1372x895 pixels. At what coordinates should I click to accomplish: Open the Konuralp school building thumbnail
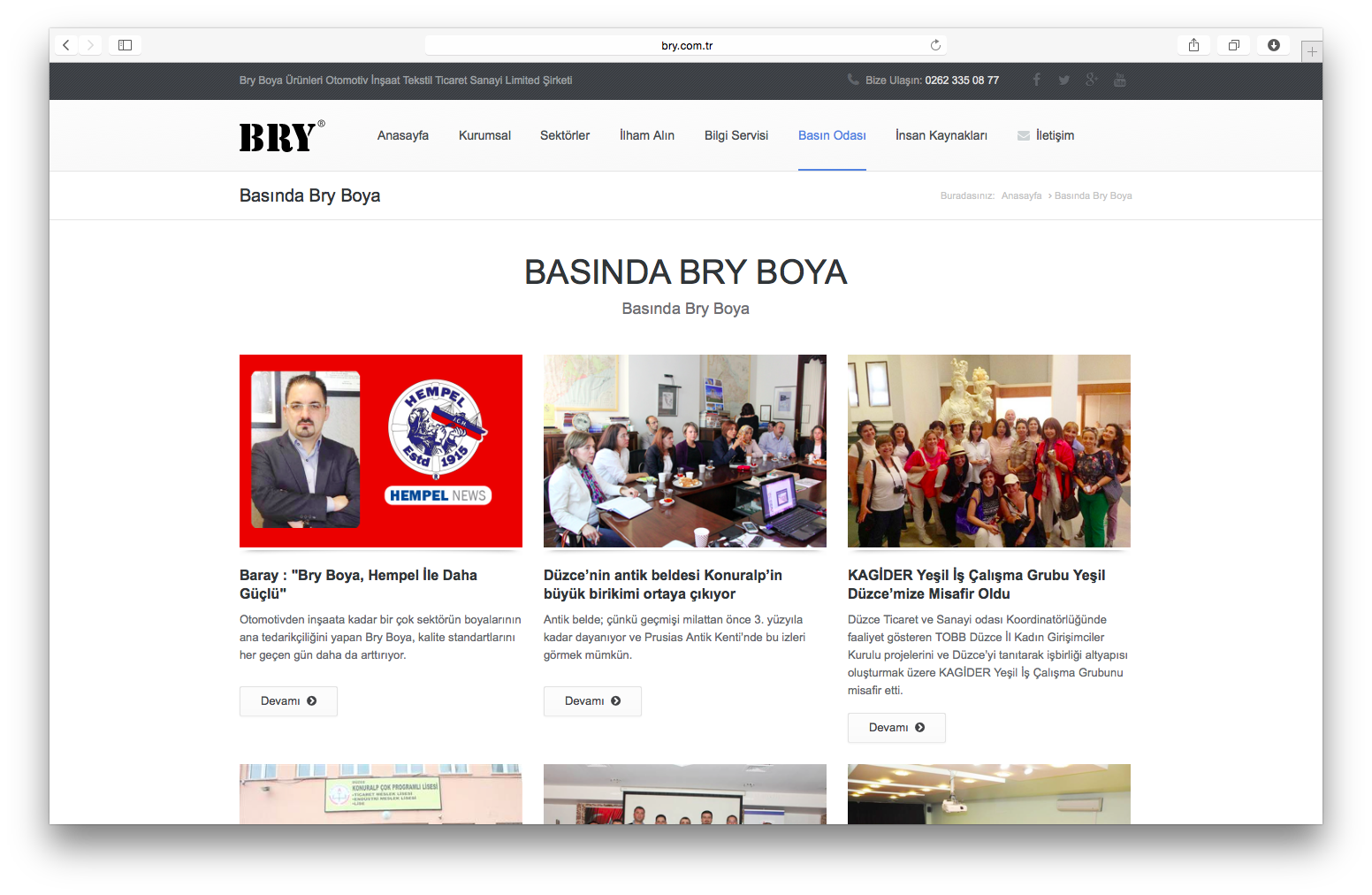point(381,794)
